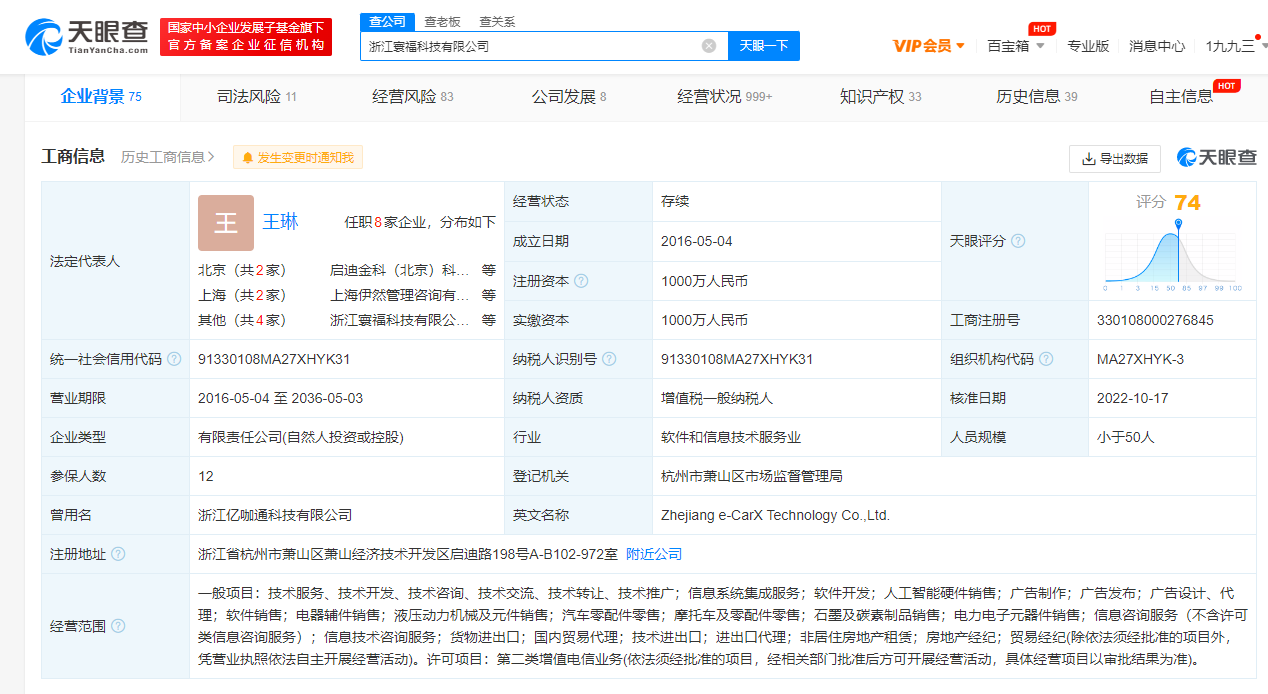Click the help icon beside 天眼评分
The width and height of the screenshot is (1268, 694).
(x=1018, y=241)
